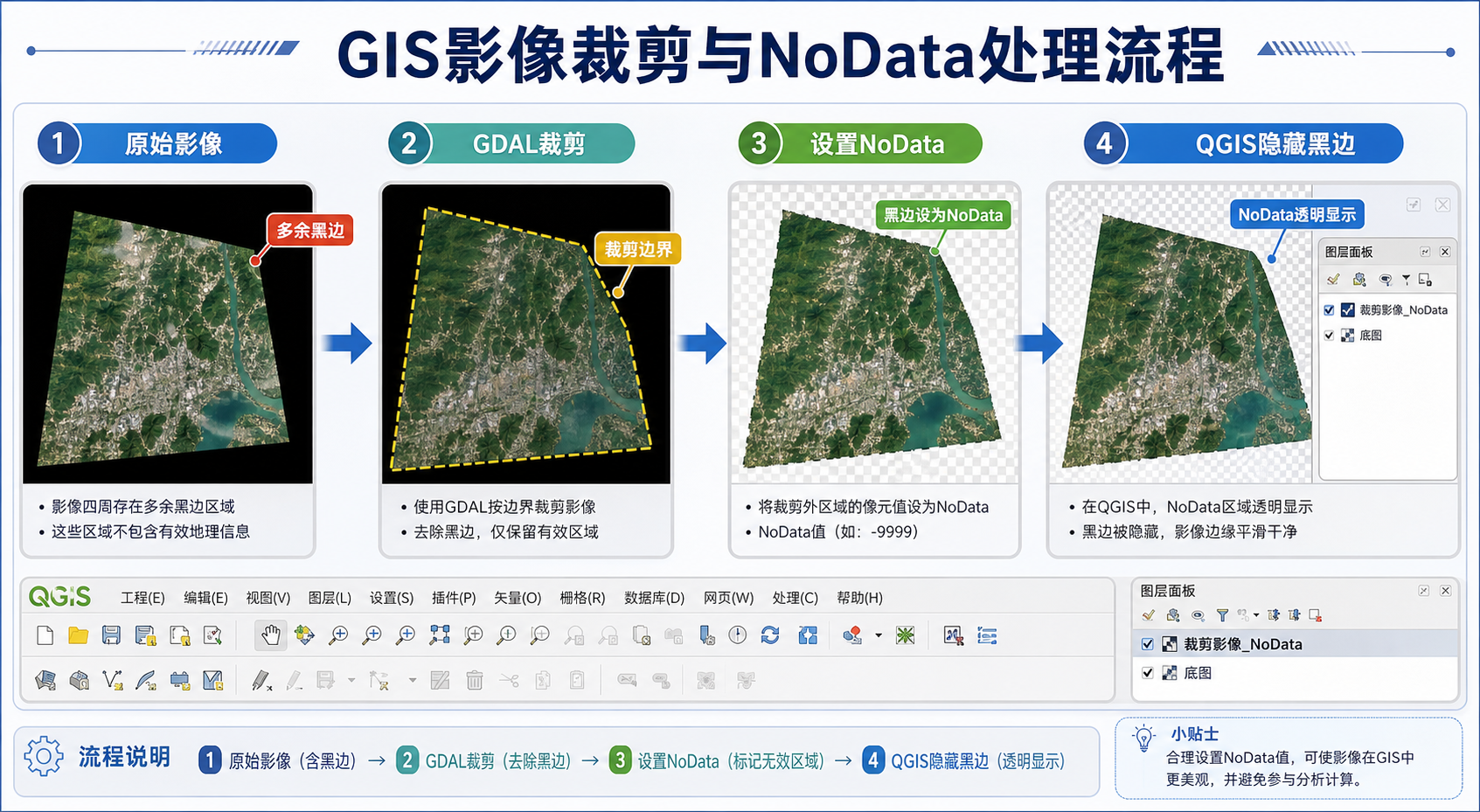This screenshot has width=1480, height=812.
Task: Expand all layers icon in bottom layer panel
Action: coord(1274,615)
